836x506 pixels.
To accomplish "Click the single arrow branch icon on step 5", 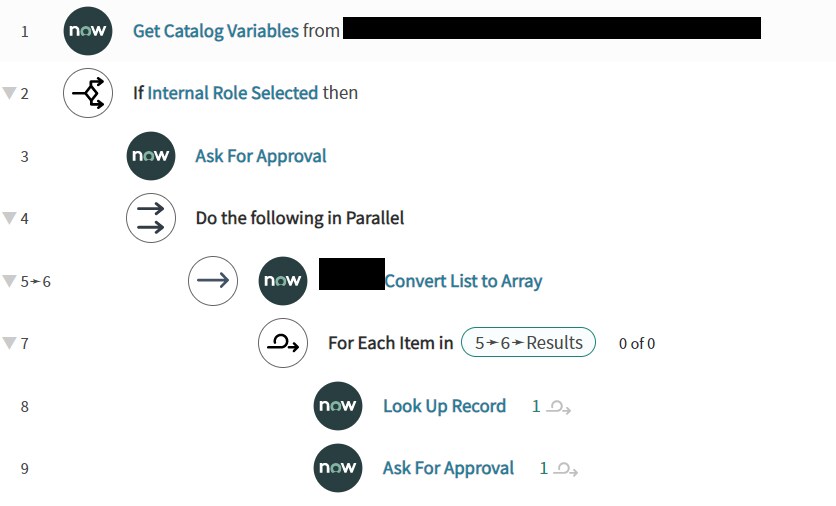I will [213, 281].
